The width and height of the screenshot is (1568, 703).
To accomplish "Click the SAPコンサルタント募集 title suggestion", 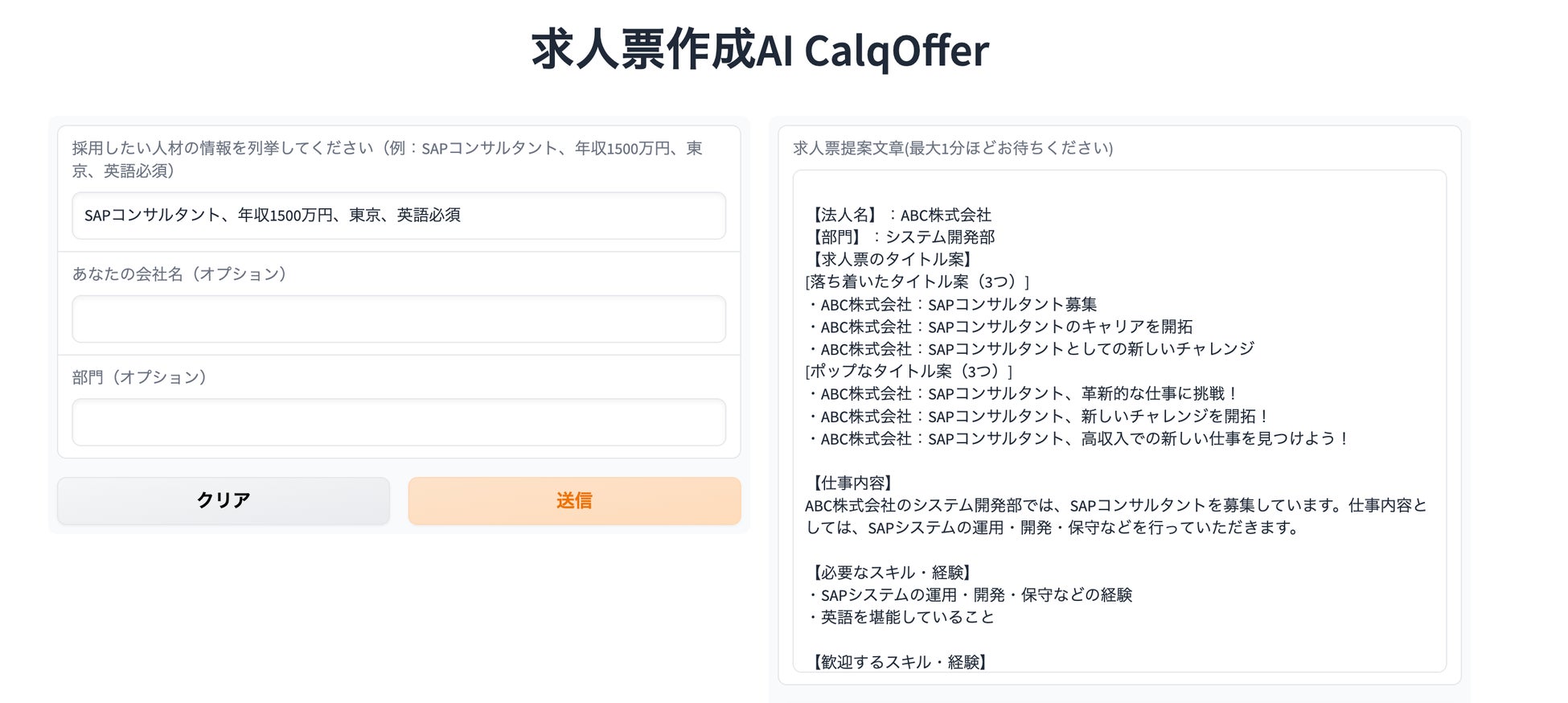I will (952, 305).
